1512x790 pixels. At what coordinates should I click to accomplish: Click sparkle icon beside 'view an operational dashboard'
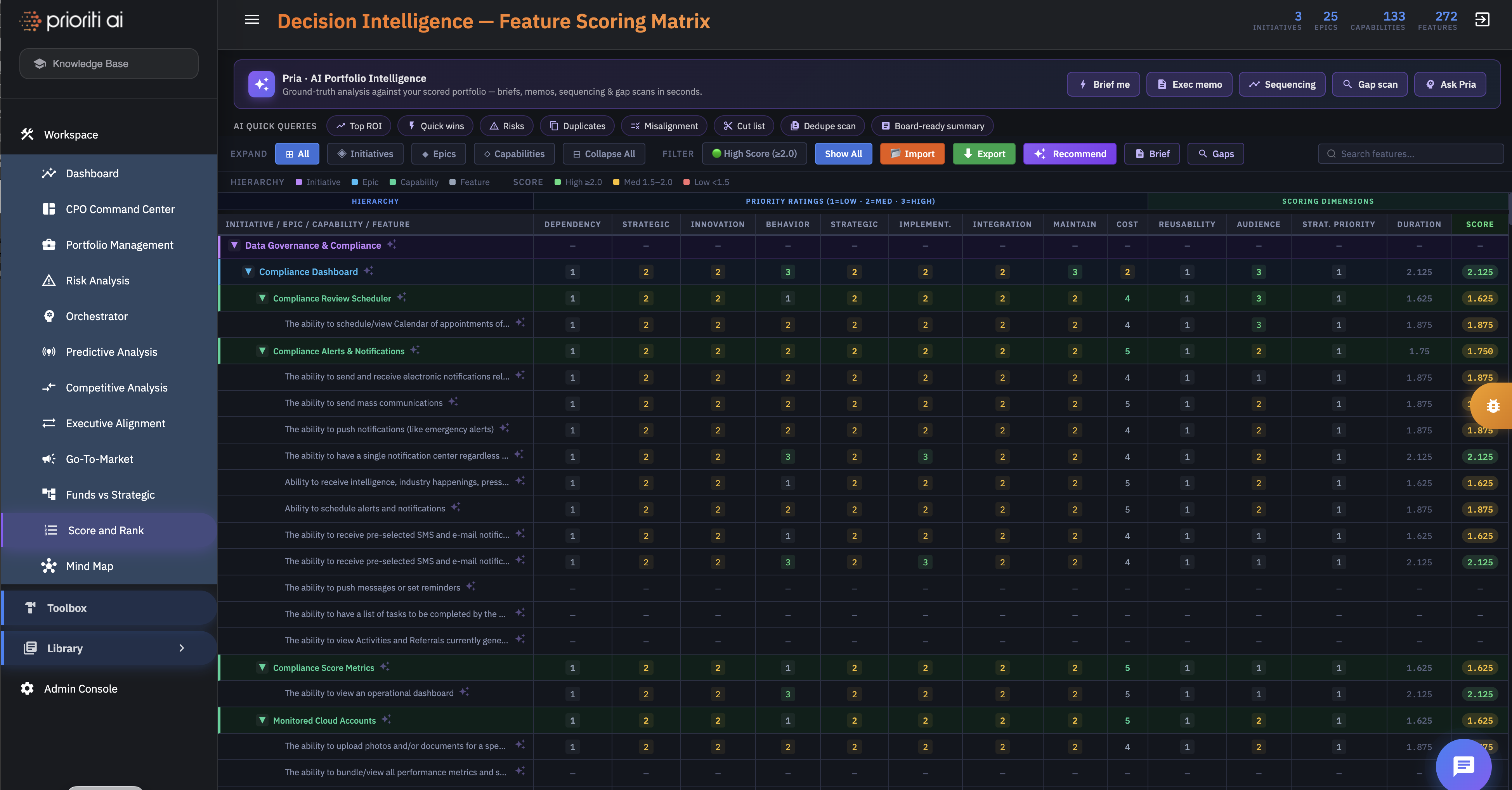[464, 692]
